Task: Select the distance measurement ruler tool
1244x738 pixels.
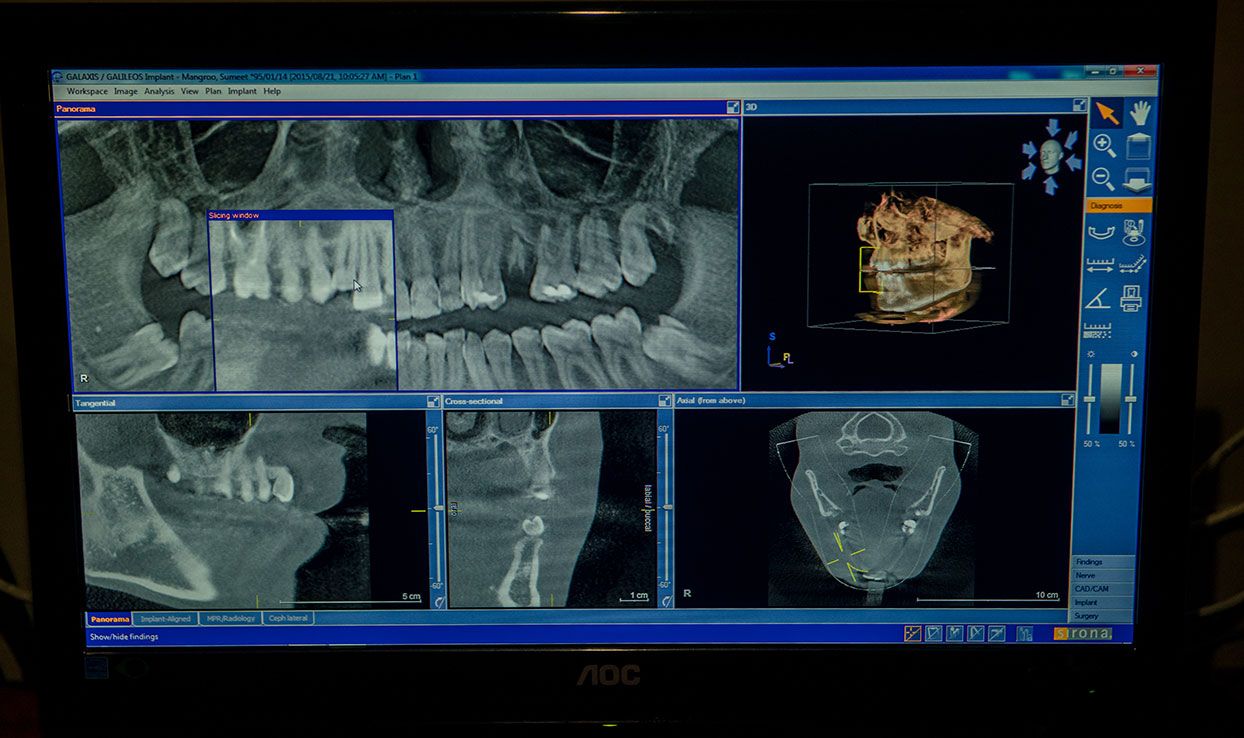Action: coord(1099,265)
